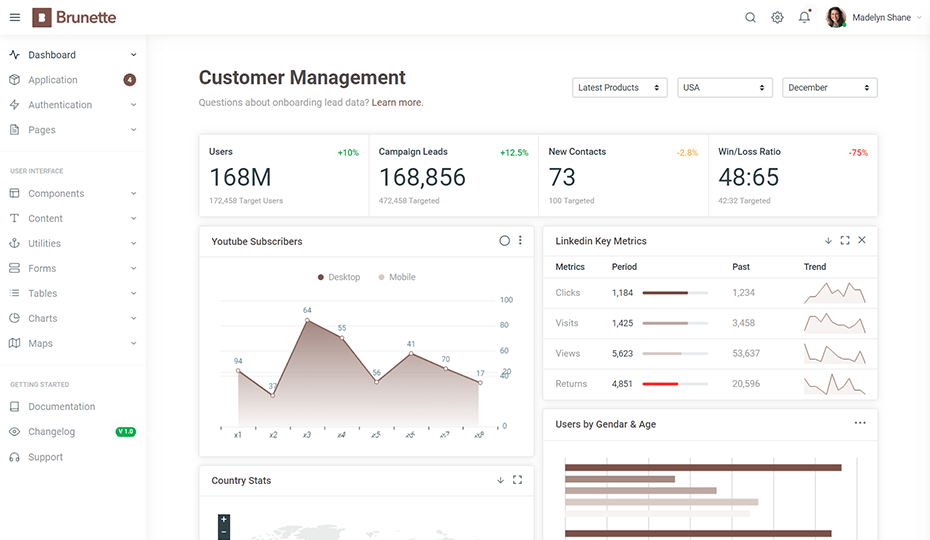Fullscreen the Linkedin Key Metrics card

tap(845, 240)
